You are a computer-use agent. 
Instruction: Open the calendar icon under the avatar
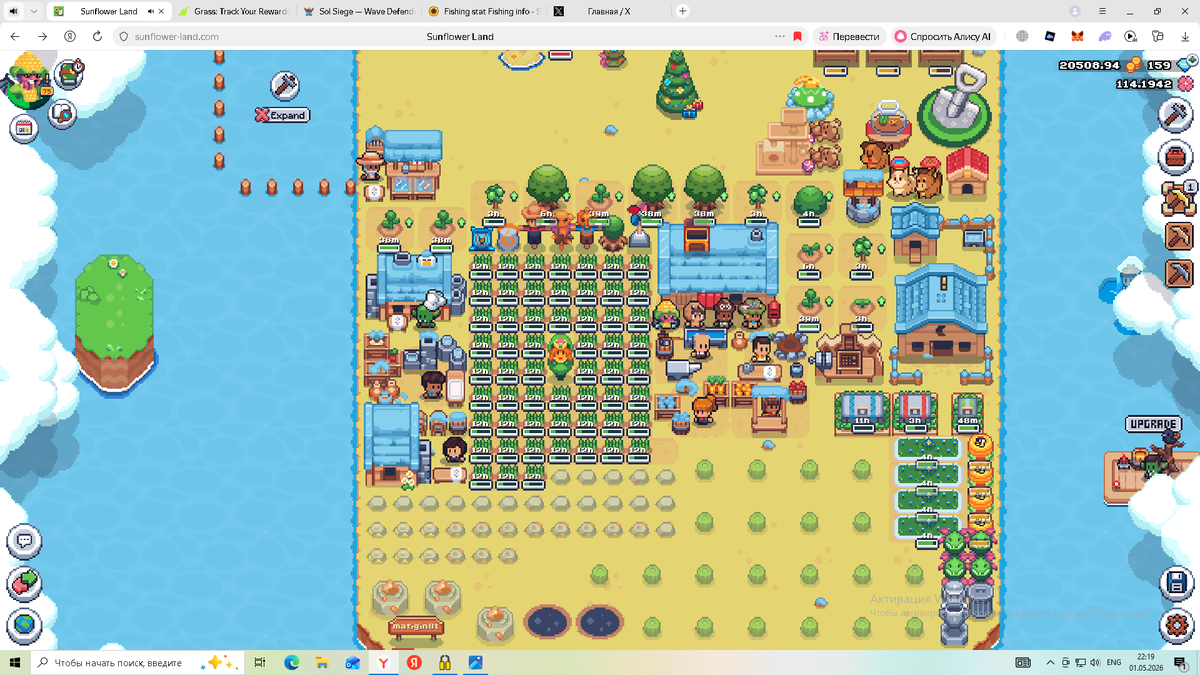click(x=24, y=128)
